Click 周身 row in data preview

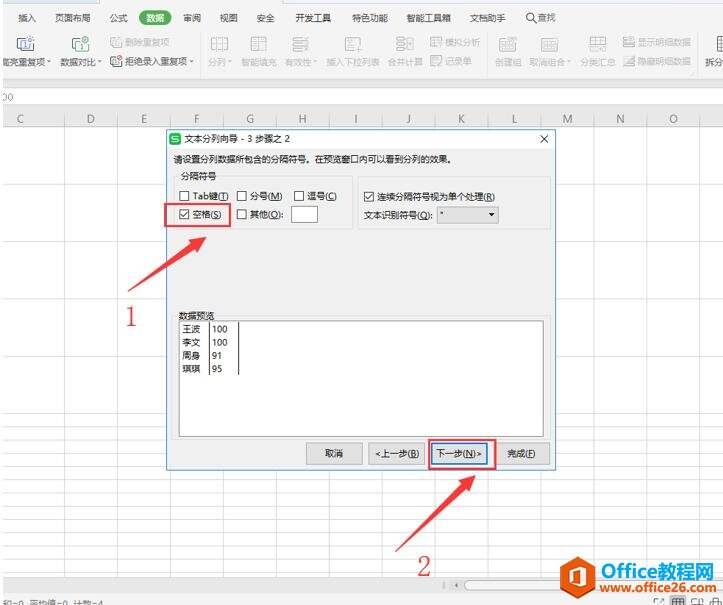point(191,356)
